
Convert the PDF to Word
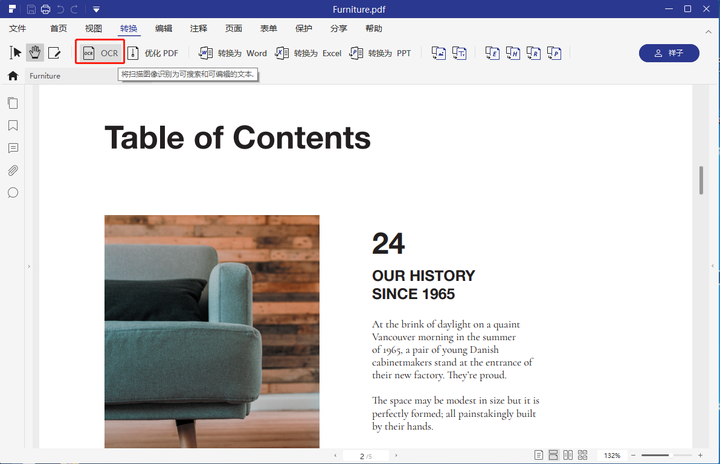tap(232, 53)
